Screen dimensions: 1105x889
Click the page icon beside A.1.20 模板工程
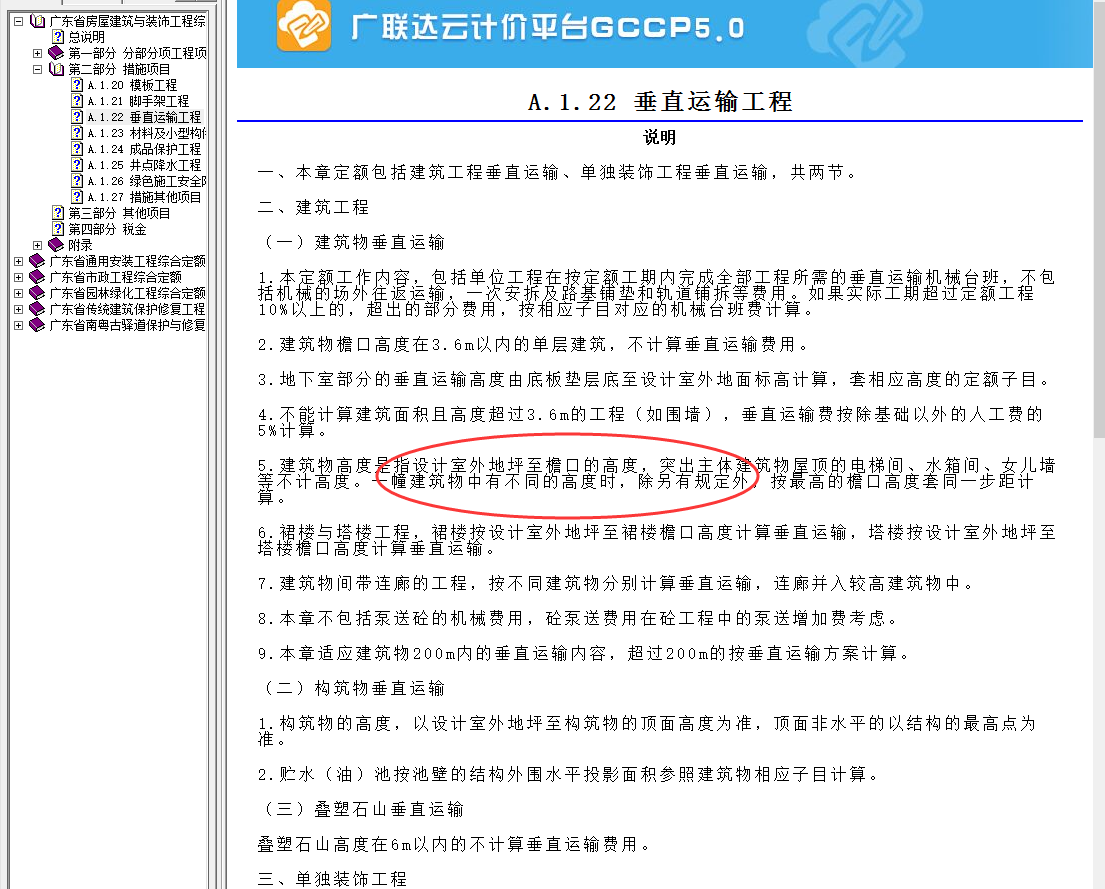click(78, 85)
